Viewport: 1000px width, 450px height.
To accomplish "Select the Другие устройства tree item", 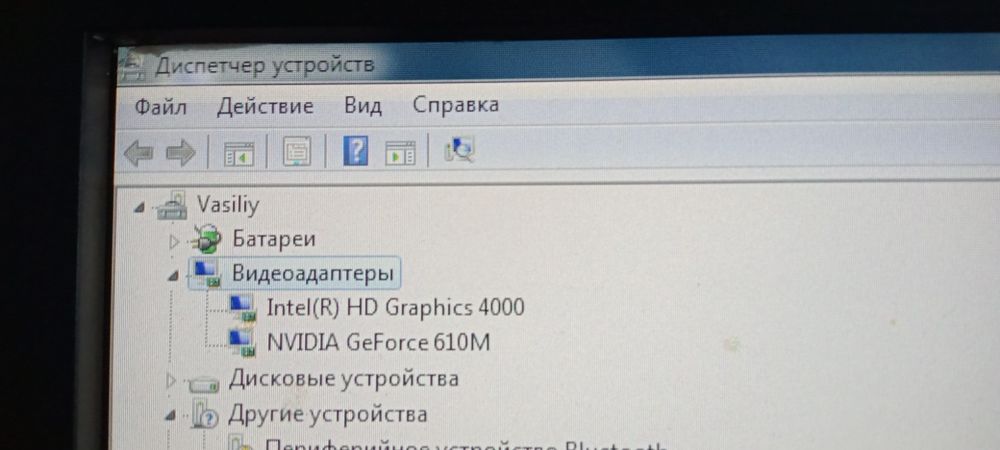I will [327, 414].
